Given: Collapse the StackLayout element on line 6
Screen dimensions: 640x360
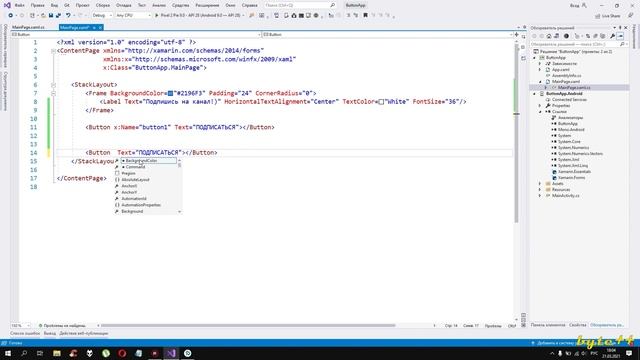Looking at the screenshot, I should (x=53, y=85).
